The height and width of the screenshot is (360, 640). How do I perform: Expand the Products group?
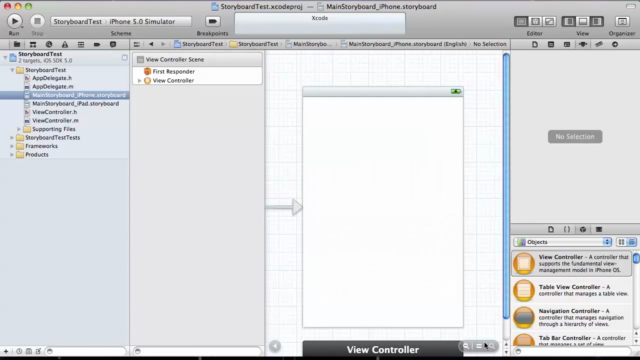pos(12,155)
